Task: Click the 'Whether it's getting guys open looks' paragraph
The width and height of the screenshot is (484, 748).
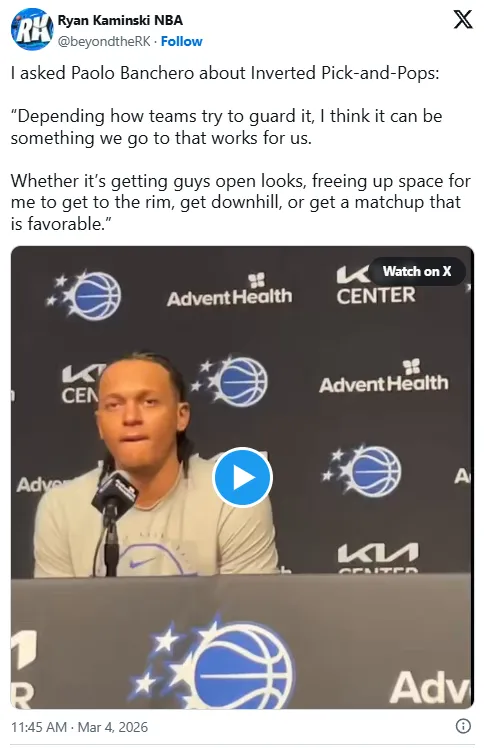Action: pyautogui.click(x=240, y=202)
